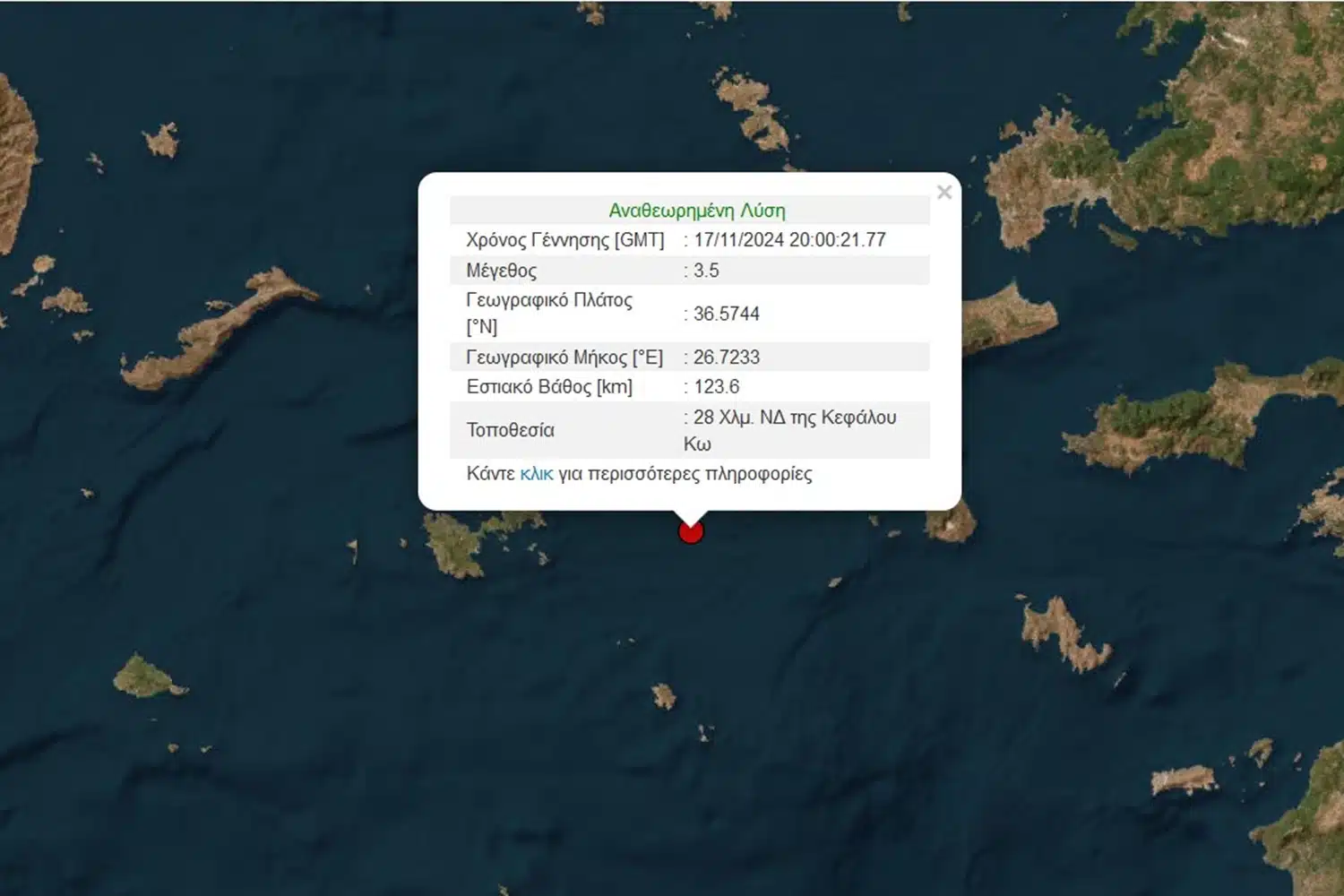The width and height of the screenshot is (1344, 896).
Task: Select the Αναθεωρημένη Λύση popup heading
Action: coord(696,211)
